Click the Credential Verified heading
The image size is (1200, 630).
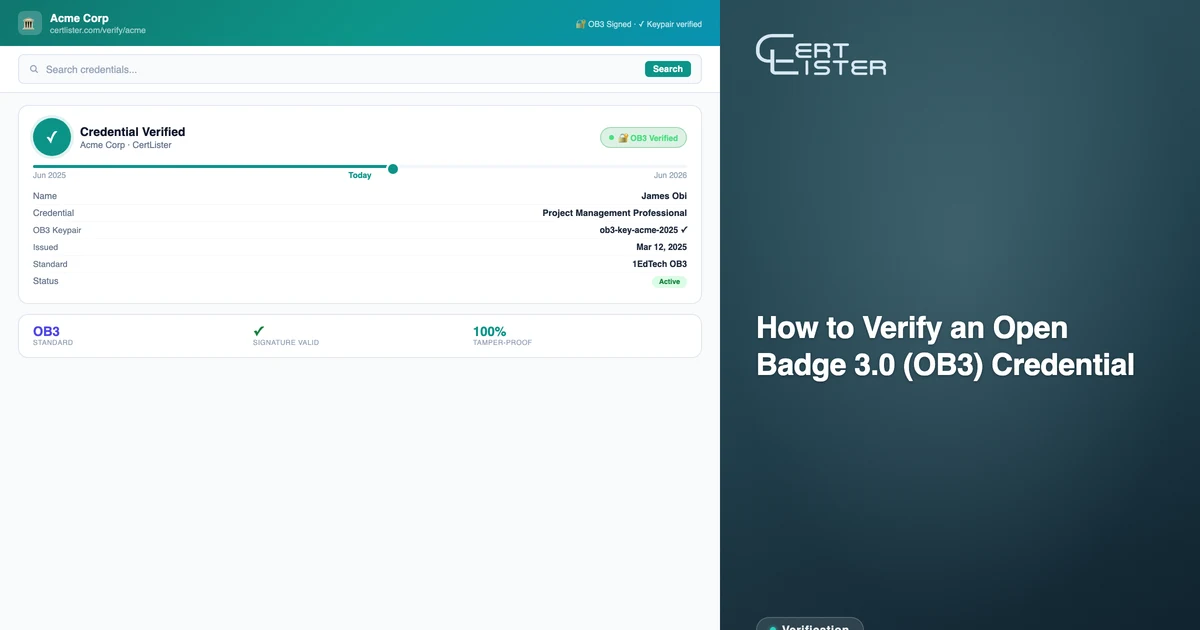132,132
